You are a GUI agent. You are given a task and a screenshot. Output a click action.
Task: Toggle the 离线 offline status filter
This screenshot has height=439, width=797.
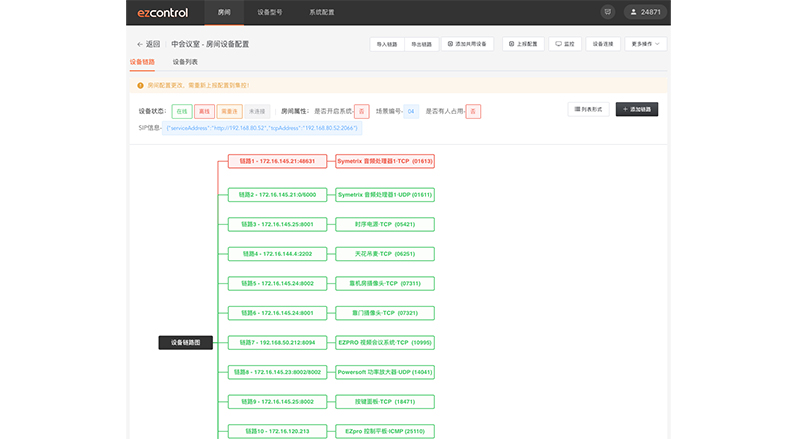pyautogui.click(x=204, y=111)
